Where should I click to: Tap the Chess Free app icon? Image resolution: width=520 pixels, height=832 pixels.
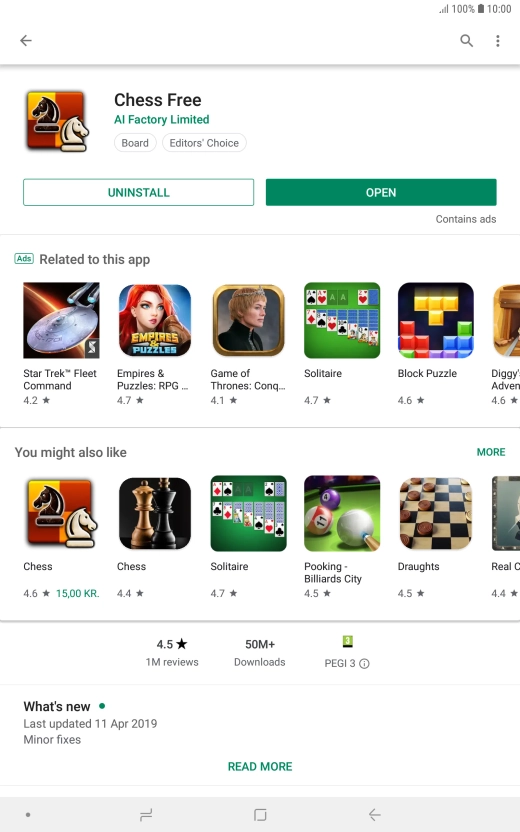coord(57,121)
